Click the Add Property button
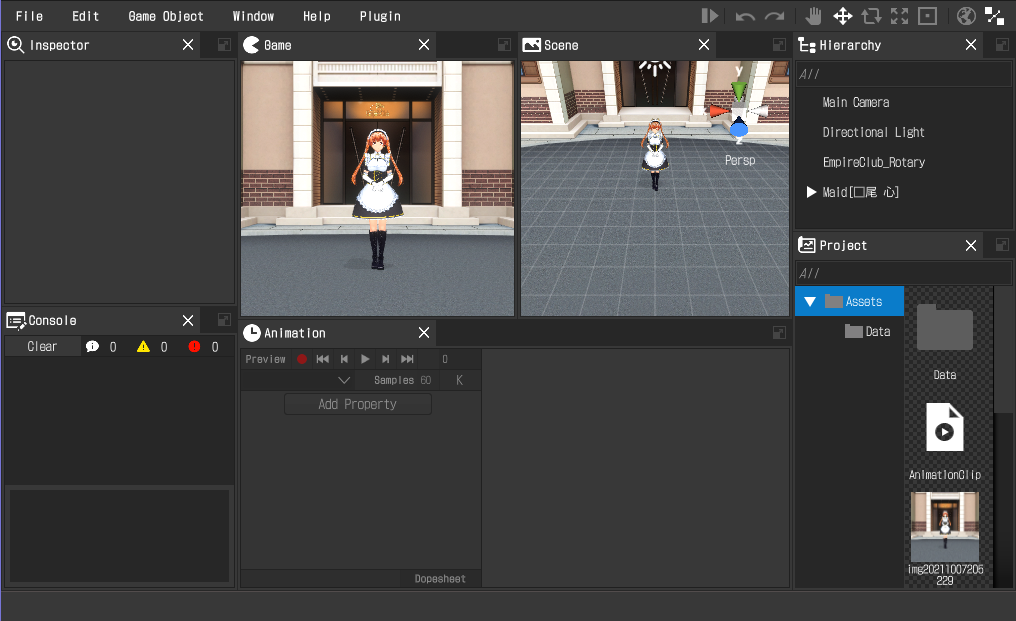The width and height of the screenshot is (1016, 621). coord(357,404)
